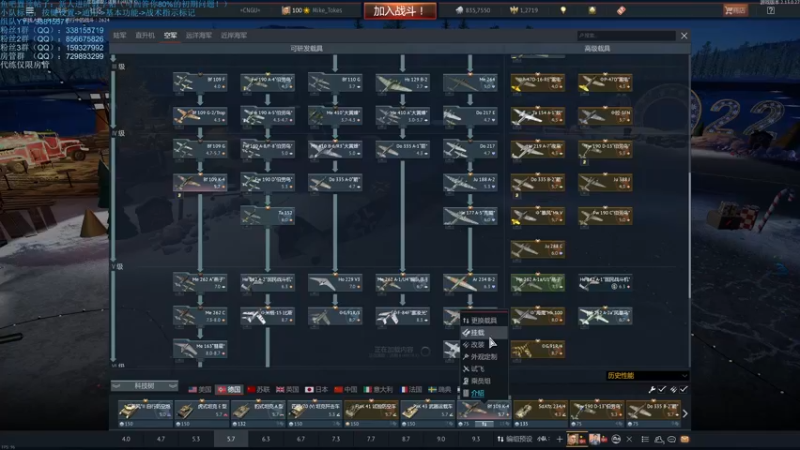Click the red 加入战斗 battle button
The height and width of the screenshot is (450, 800).
click(400, 11)
